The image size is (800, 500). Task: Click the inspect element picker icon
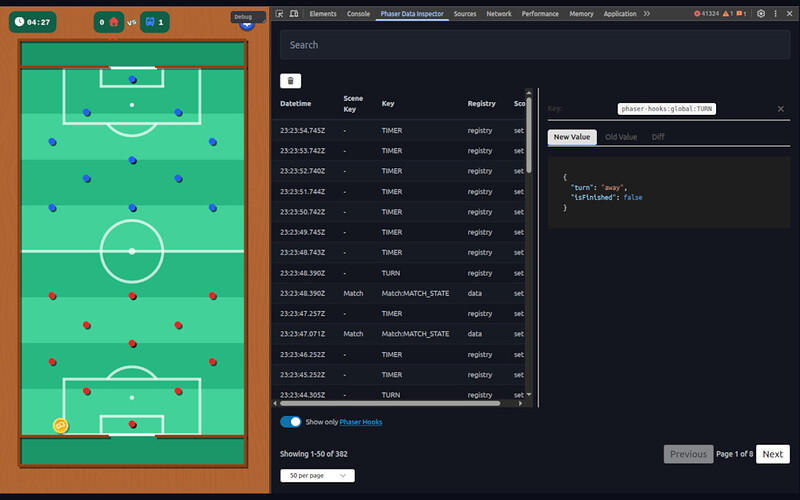coord(279,14)
